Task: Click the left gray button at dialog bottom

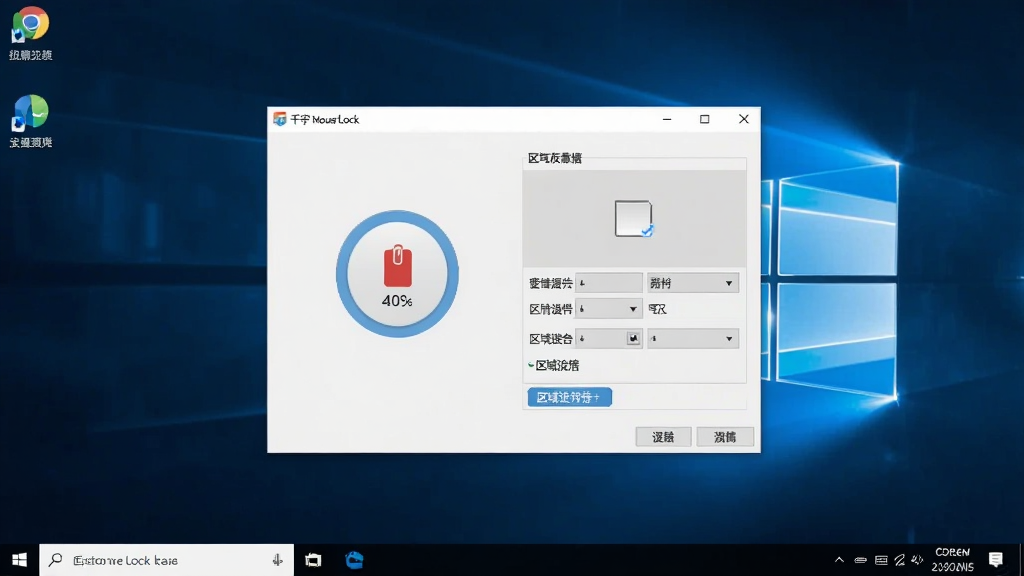Action: (664, 437)
